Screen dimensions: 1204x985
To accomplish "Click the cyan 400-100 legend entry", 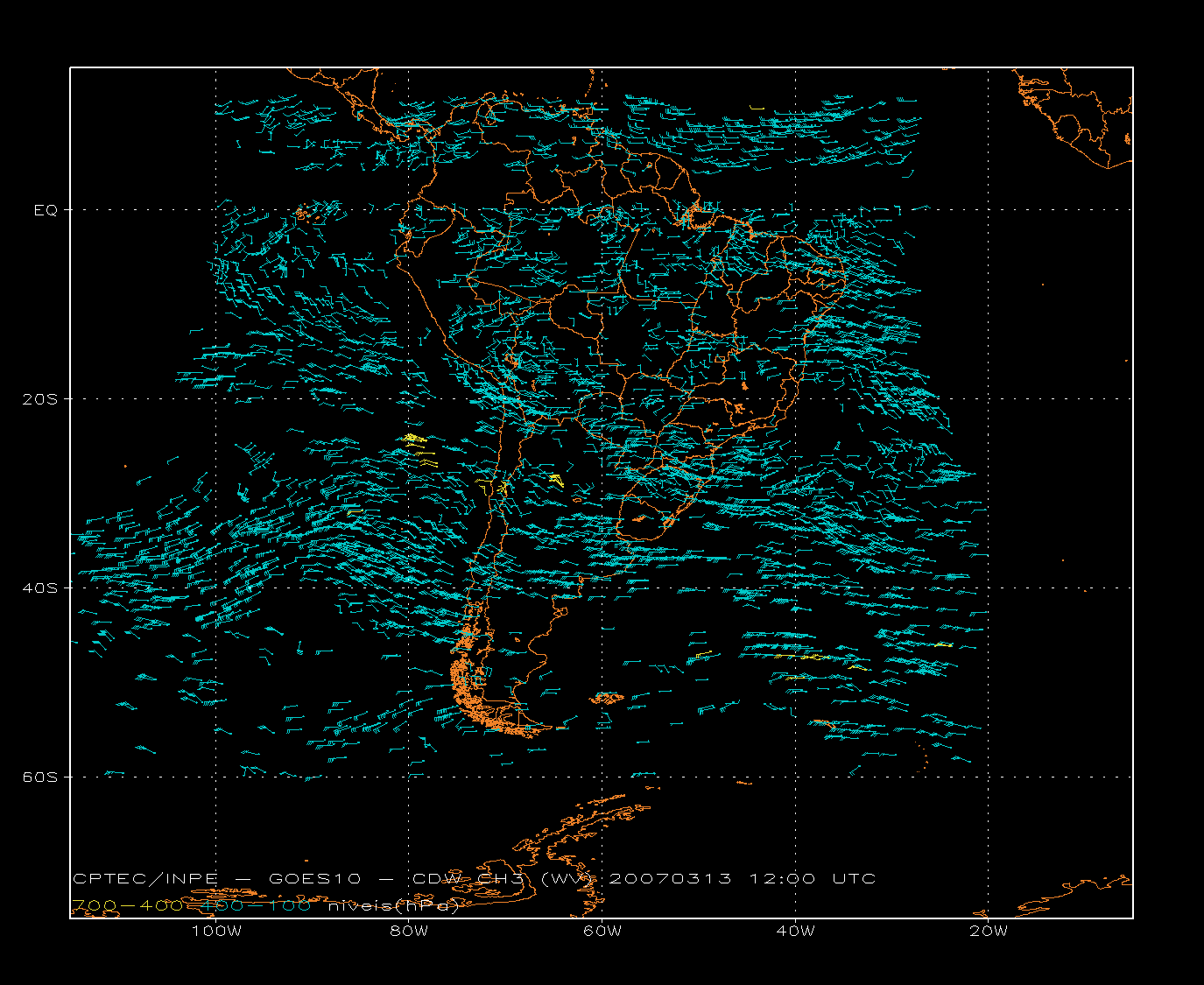I will pos(257,905).
